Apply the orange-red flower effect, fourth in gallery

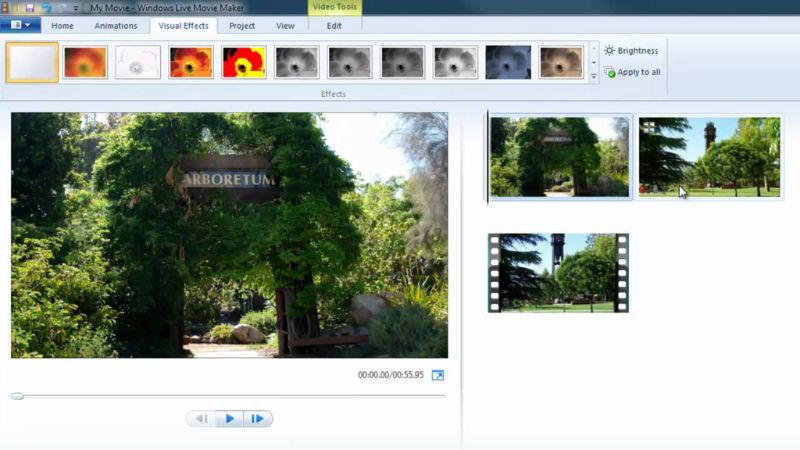coord(191,62)
